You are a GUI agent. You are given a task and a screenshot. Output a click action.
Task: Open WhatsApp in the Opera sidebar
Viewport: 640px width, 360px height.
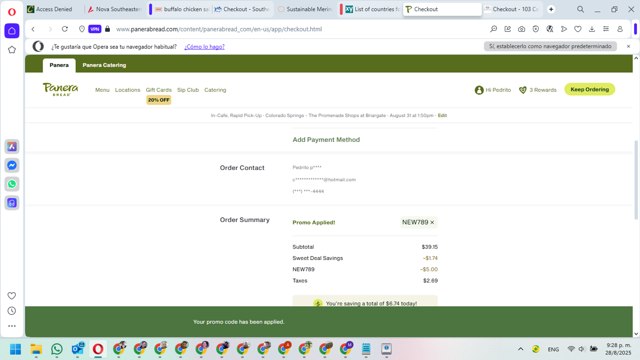(12, 184)
